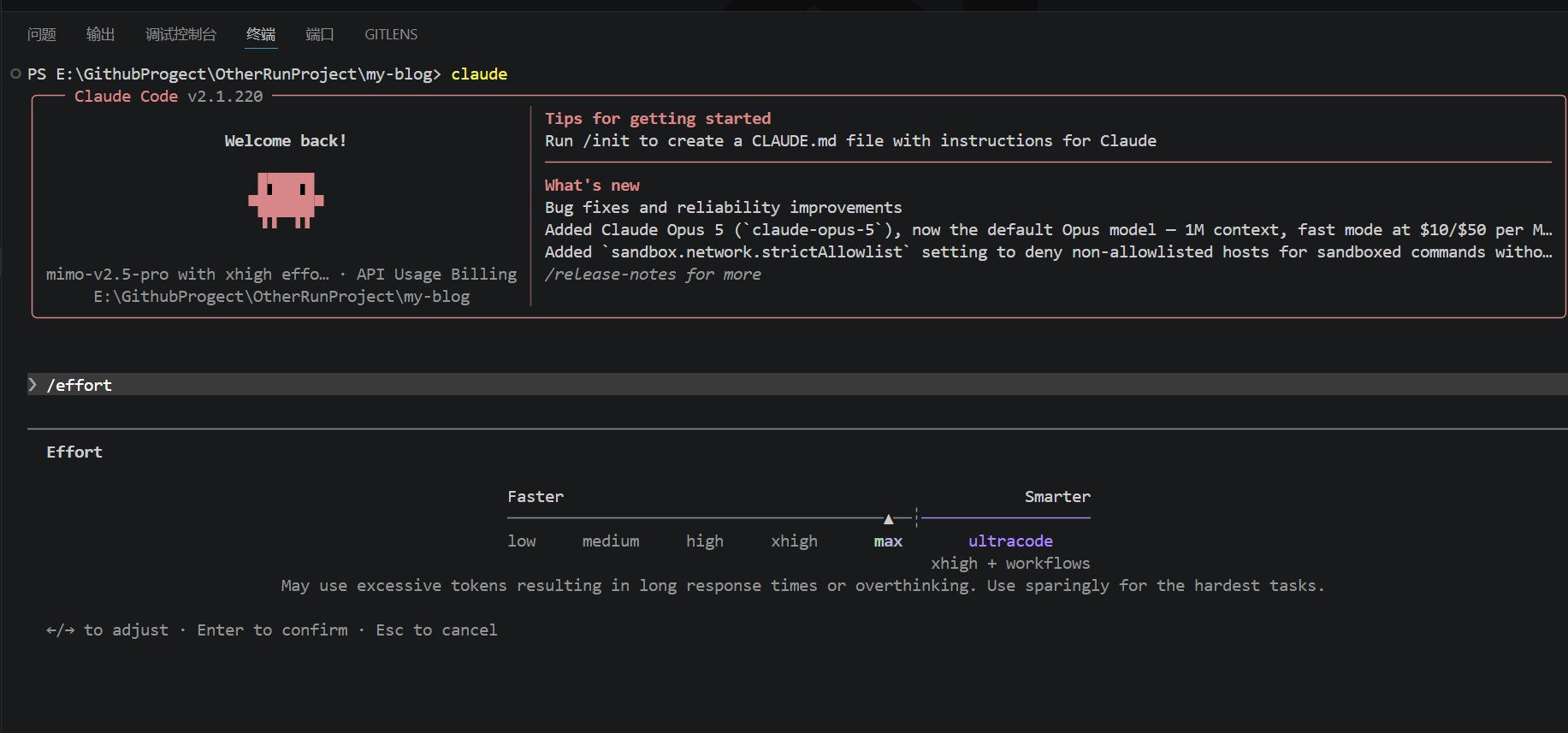Click the effort slider triangle marker

(889, 518)
